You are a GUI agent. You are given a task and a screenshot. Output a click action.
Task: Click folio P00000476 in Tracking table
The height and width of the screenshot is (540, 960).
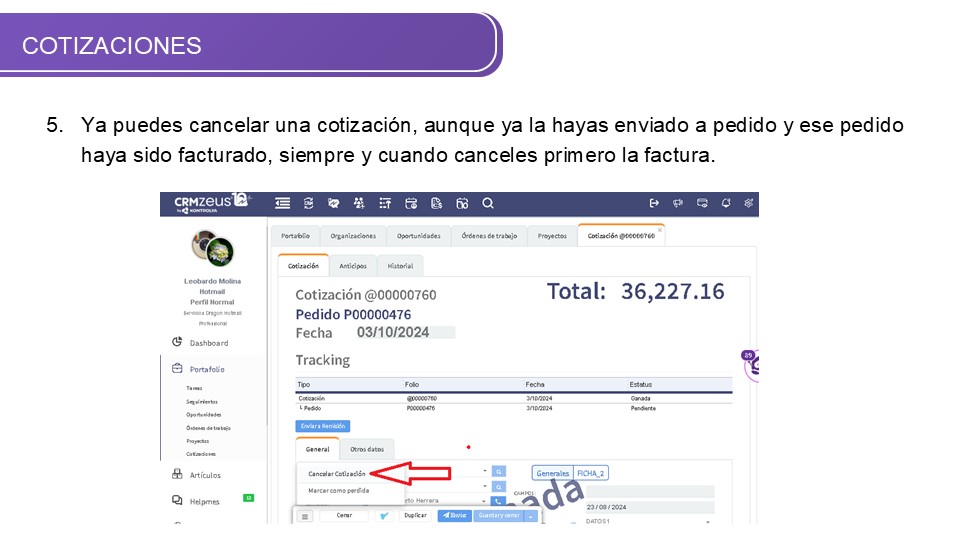tap(421, 408)
